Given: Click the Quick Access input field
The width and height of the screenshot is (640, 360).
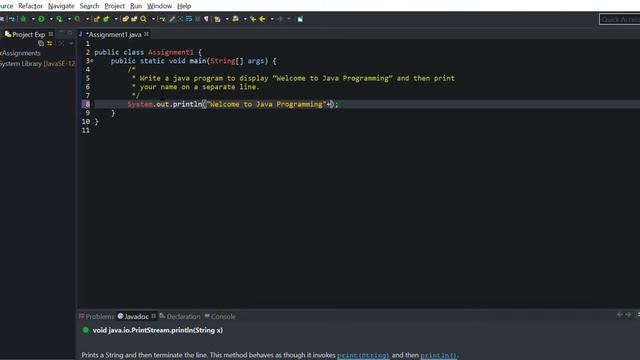Looking at the screenshot, I should (620, 19).
